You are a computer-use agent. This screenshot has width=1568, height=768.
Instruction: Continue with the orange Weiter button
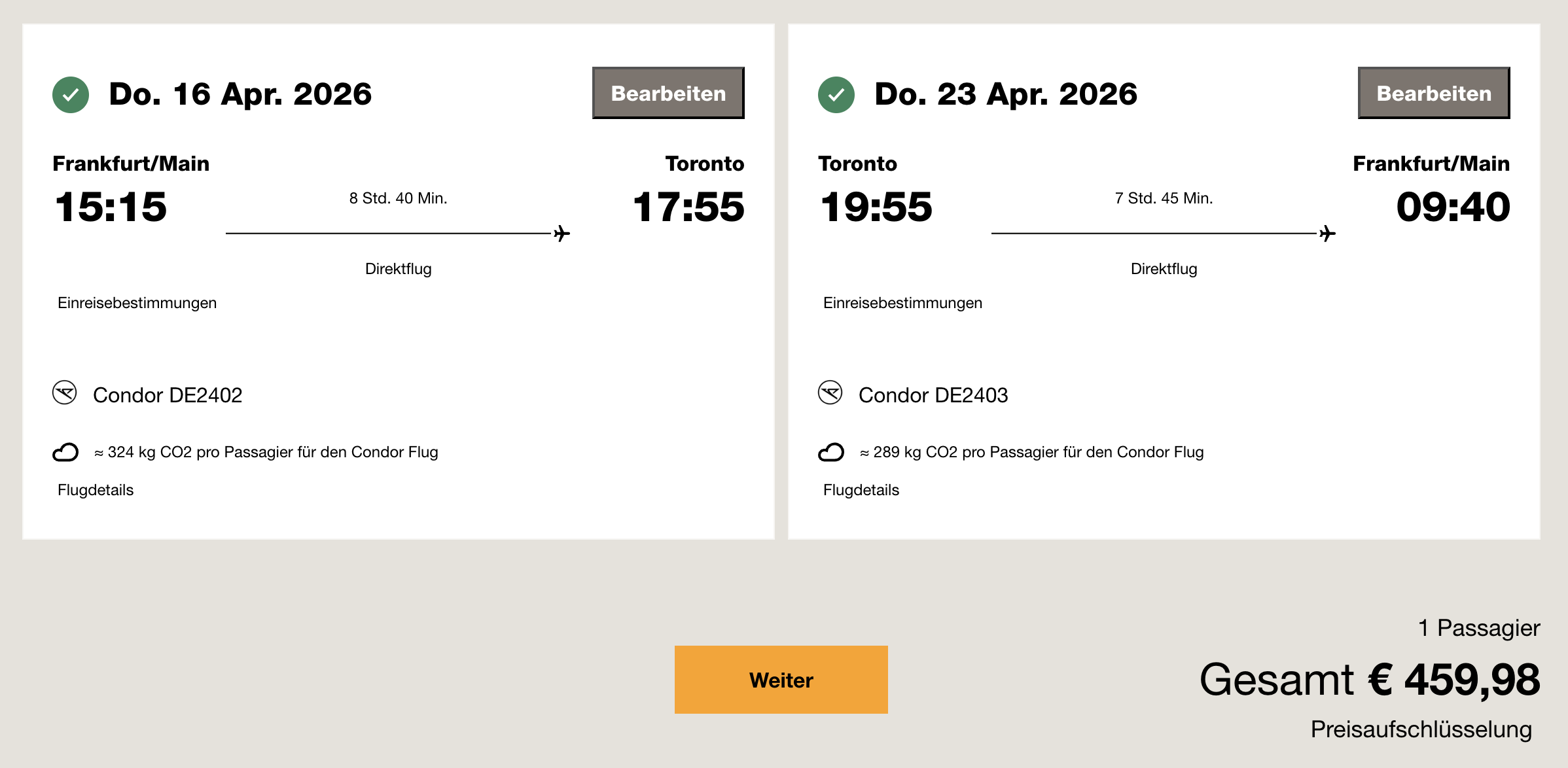pos(781,680)
